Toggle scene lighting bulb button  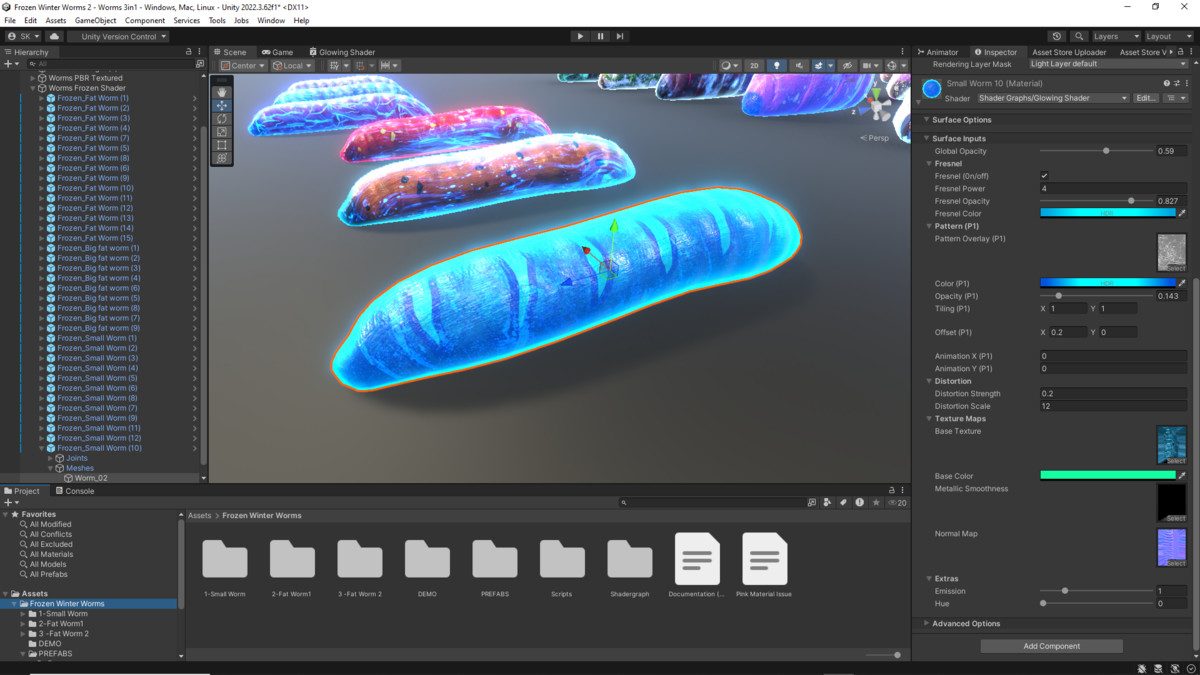click(776, 66)
